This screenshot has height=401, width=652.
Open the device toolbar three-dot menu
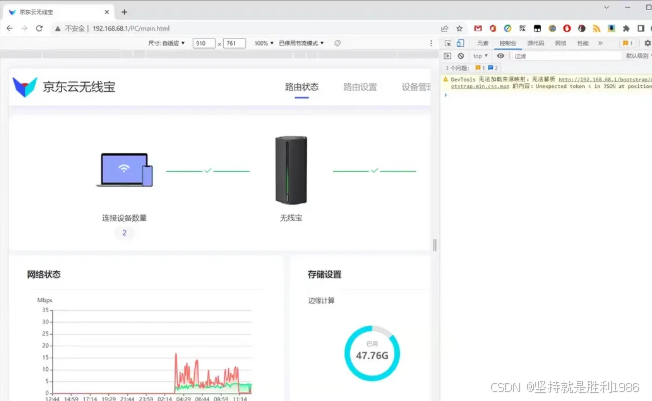click(431, 43)
